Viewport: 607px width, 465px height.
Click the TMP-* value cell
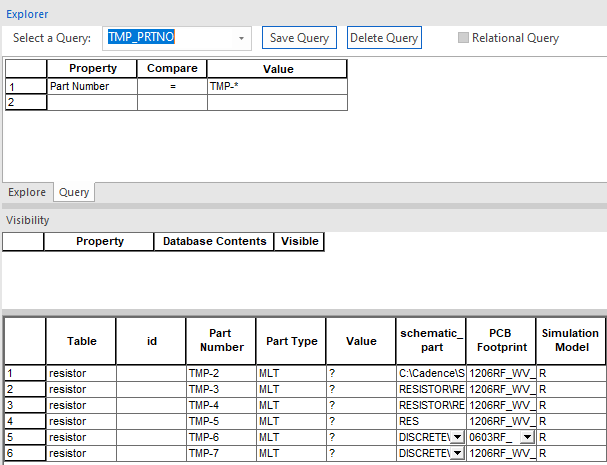click(x=277, y=86)
